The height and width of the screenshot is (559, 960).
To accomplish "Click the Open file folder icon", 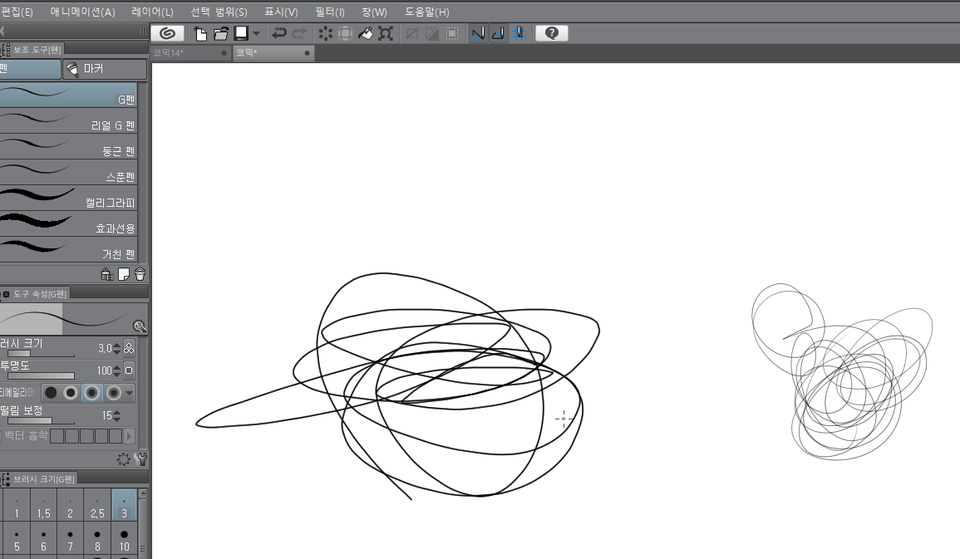I will click(x=221, y=33).
